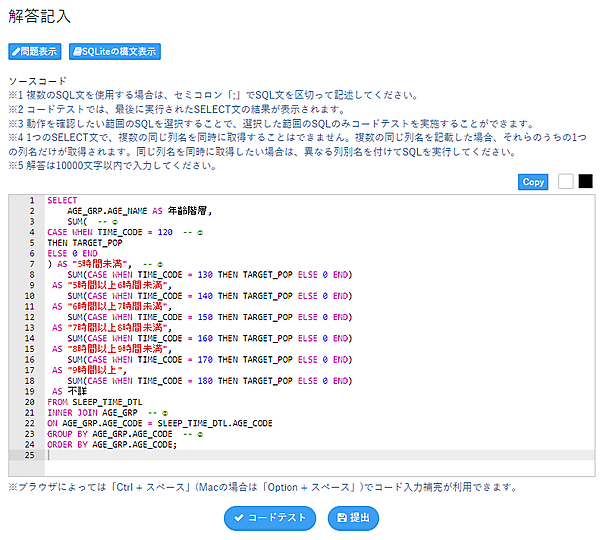This screenshot has width=600, height=540.
Task: Click the 問題表示 button with pencil icon
Action: [36, 51]
